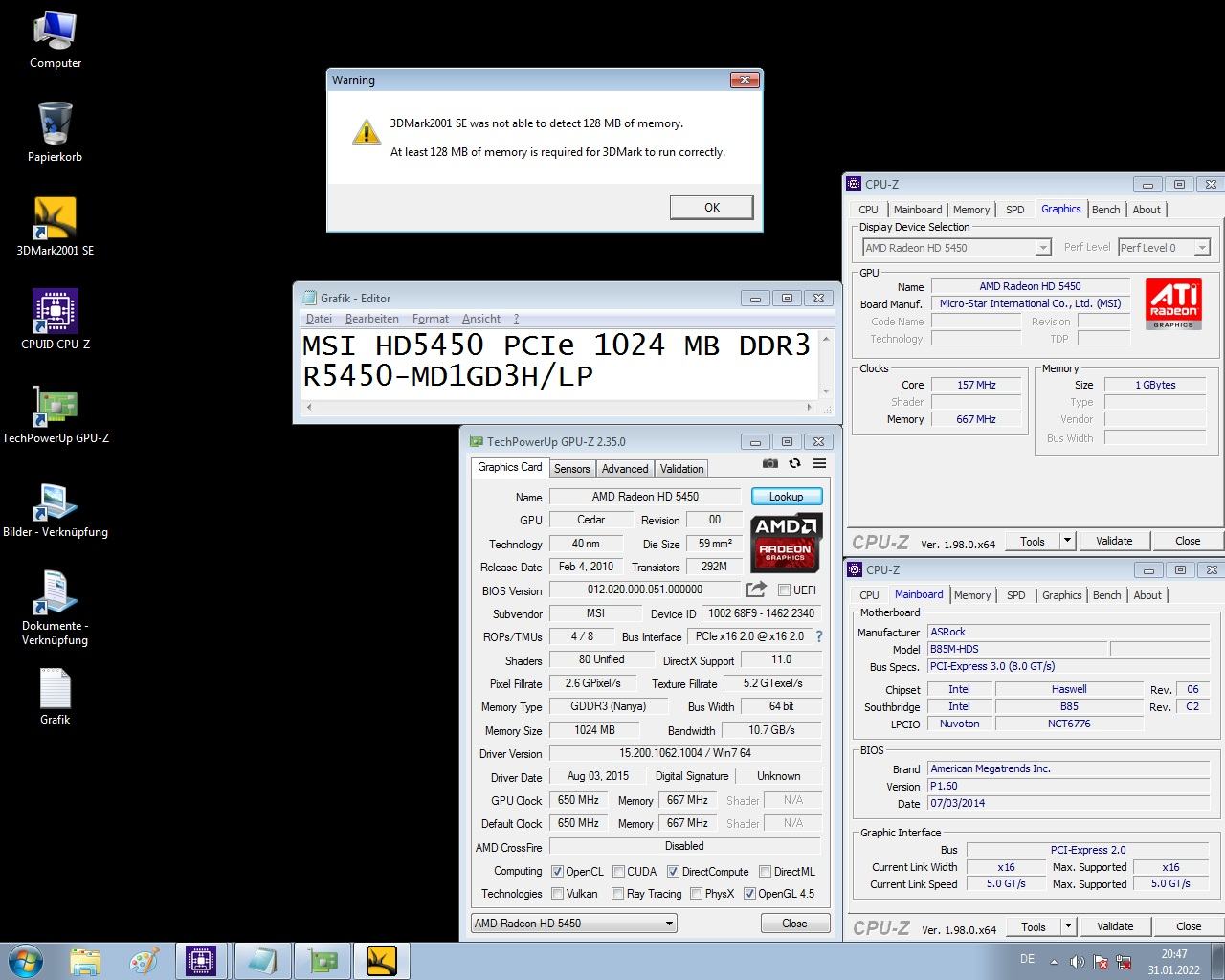The image size is (1225, 980).
Task: Toggle the Vulkan checkbox
Action: (x=558, y=894)
